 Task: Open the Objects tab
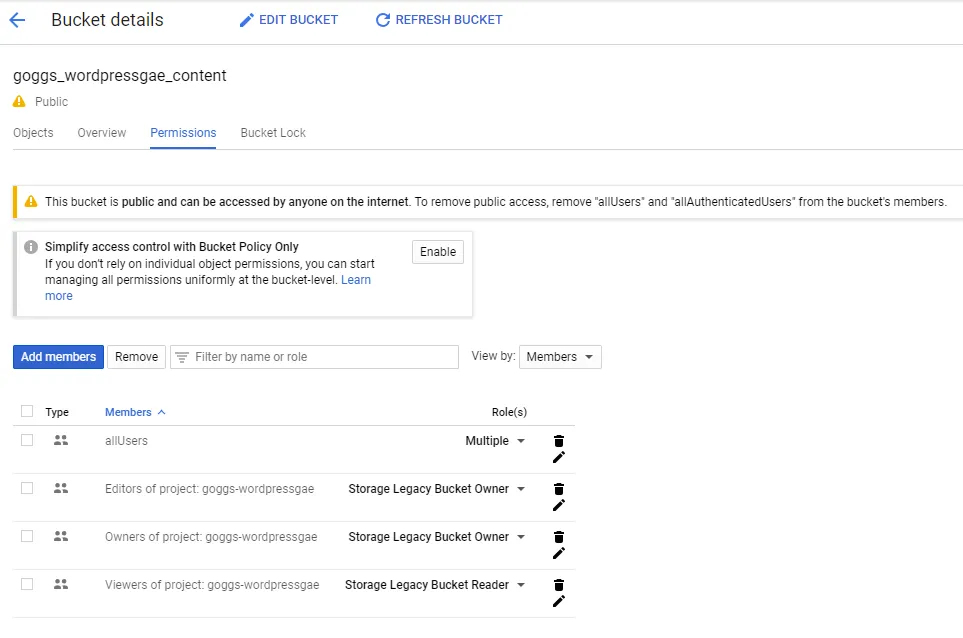[33, 132]
